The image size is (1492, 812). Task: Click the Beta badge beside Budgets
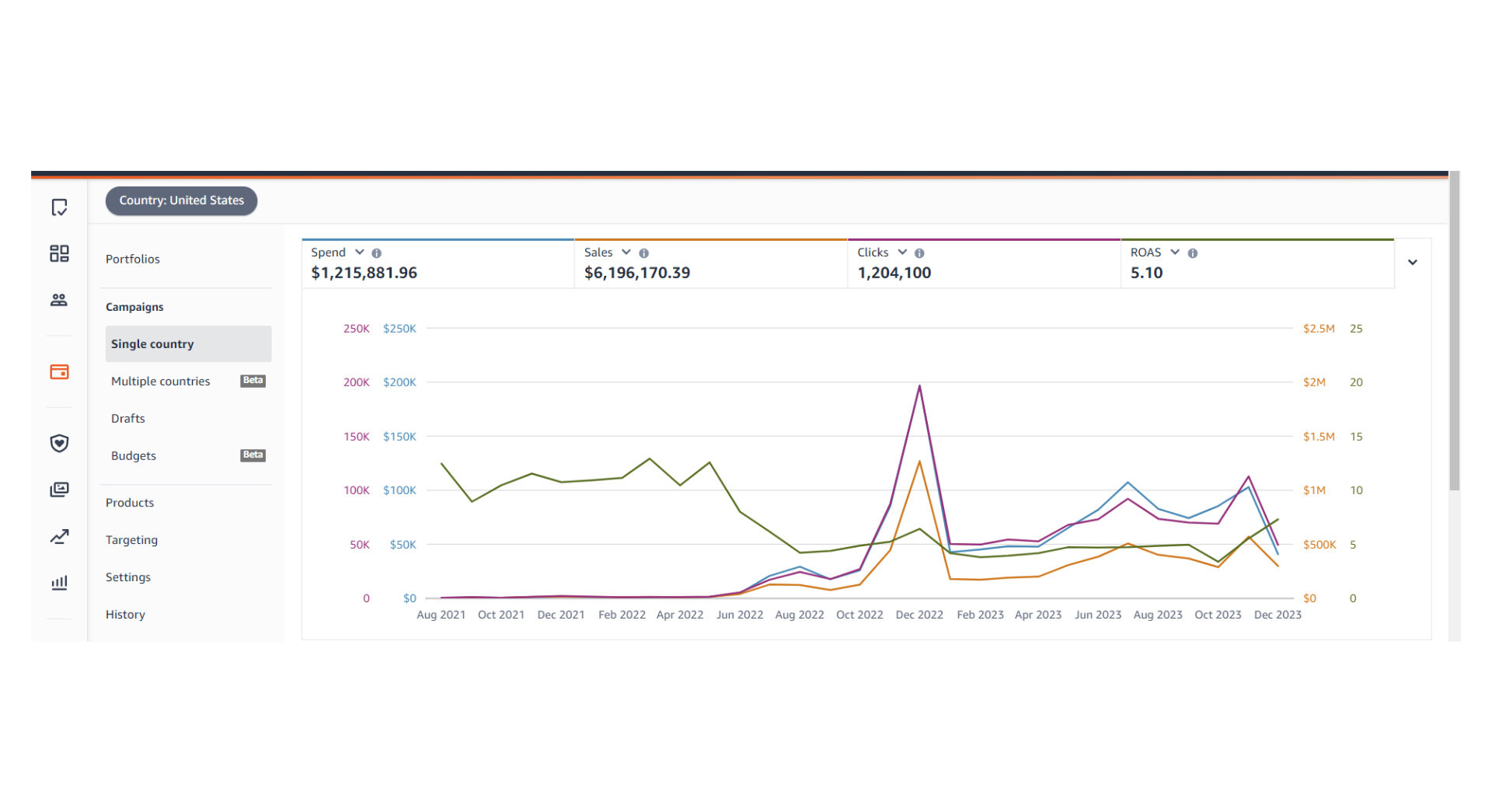click(253, 455)
